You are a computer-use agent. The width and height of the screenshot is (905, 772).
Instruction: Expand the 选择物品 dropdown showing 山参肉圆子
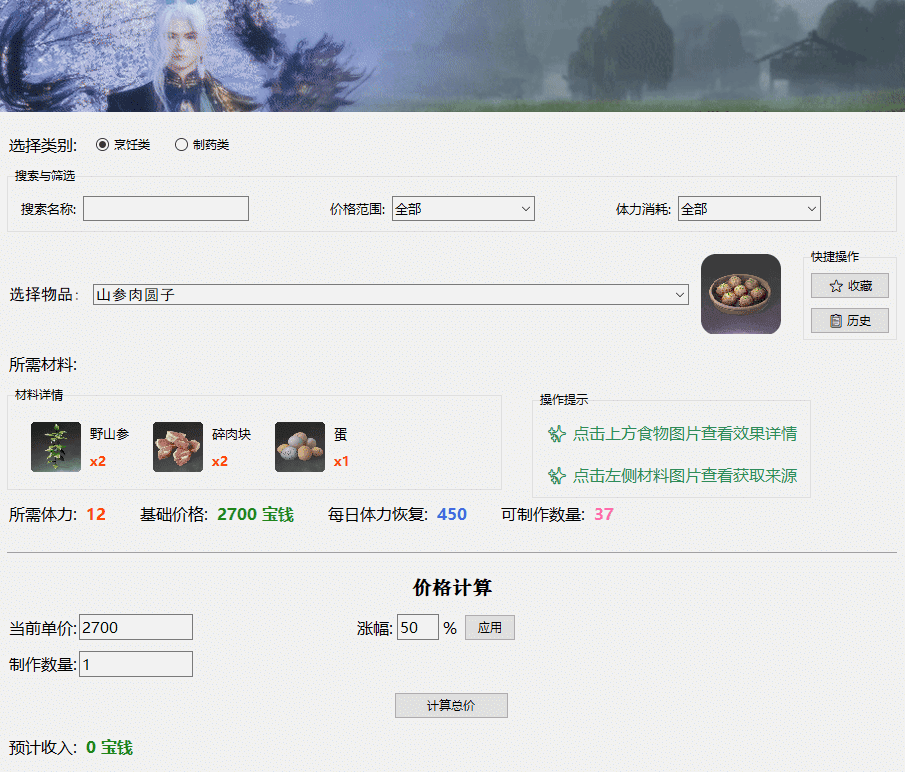point(390,294)
